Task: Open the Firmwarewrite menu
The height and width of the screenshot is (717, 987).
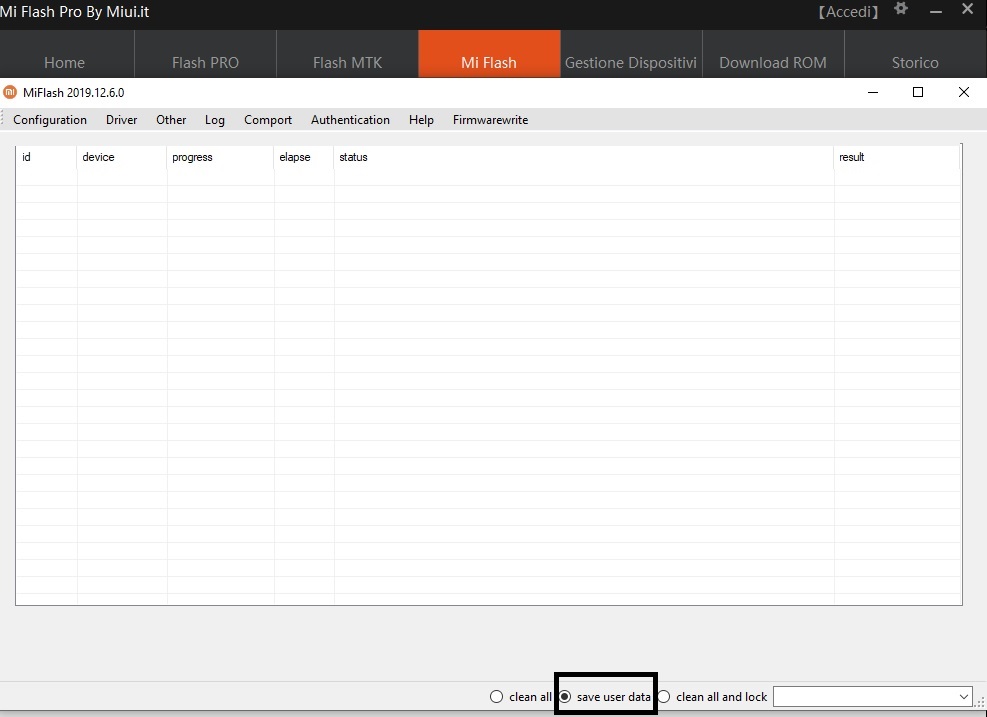Action: 490,120
